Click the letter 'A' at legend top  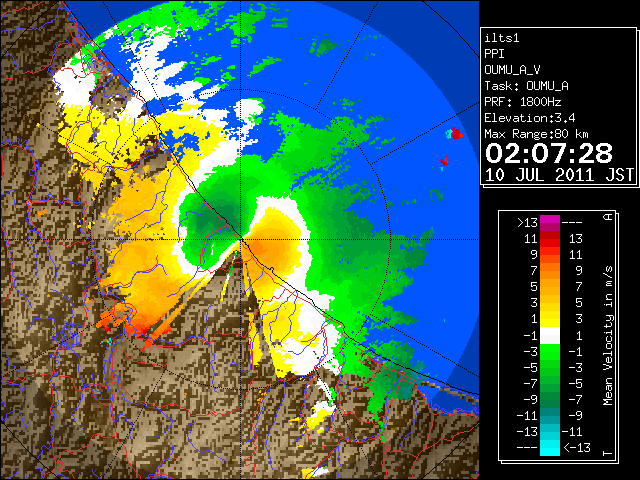coord(608,217)
